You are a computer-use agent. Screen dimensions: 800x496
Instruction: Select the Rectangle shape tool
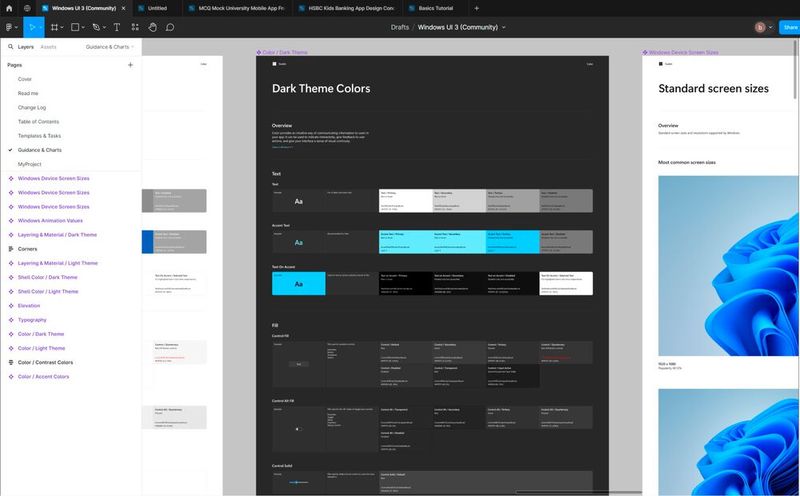(x=75, y=27)
